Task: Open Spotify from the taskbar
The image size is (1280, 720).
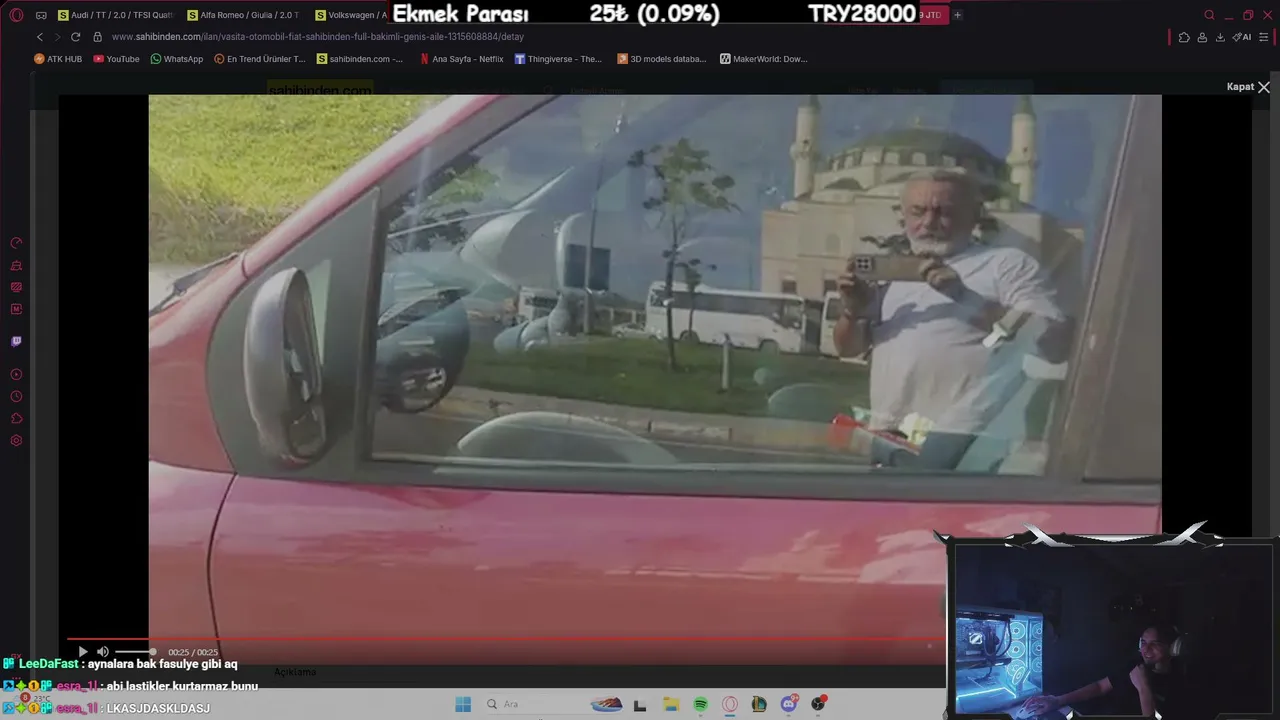Action: [701, 704]
